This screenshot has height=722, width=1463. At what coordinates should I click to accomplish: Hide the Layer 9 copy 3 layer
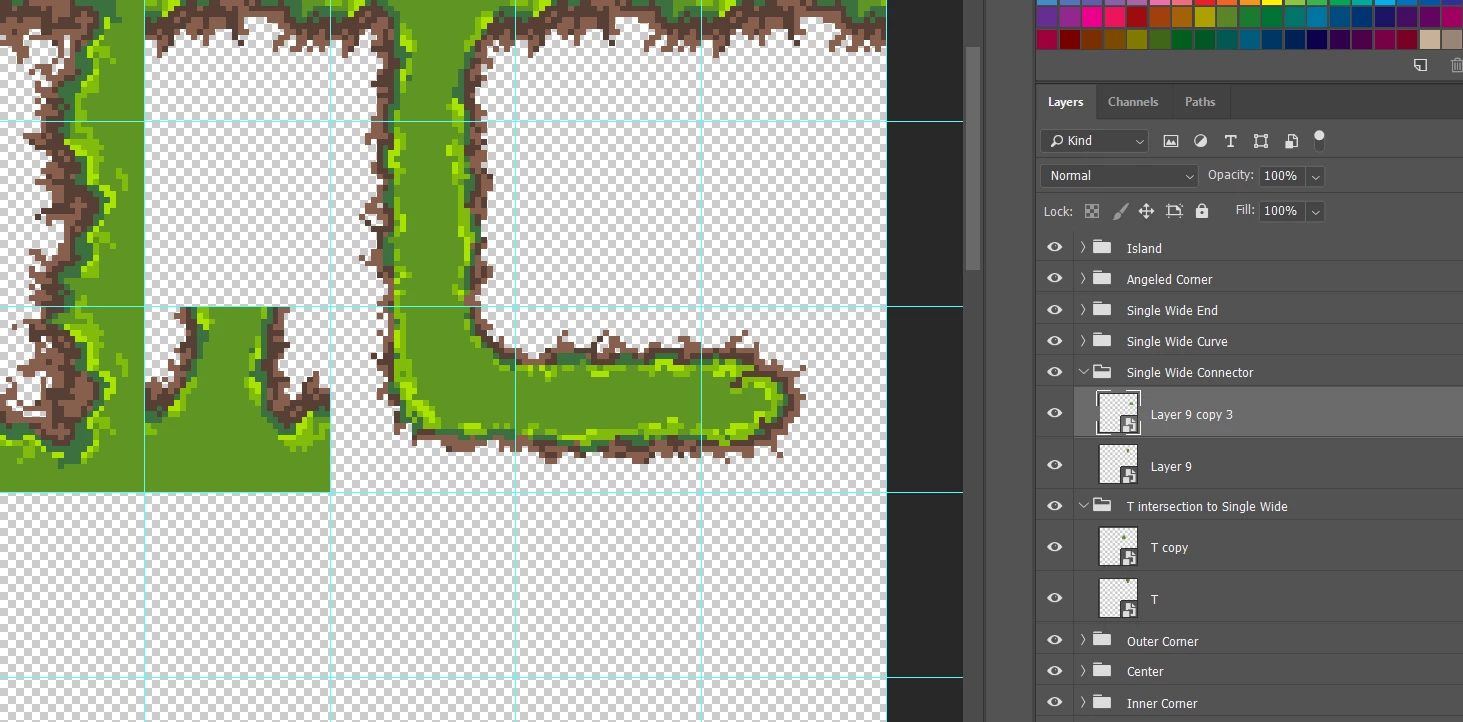1055,413
